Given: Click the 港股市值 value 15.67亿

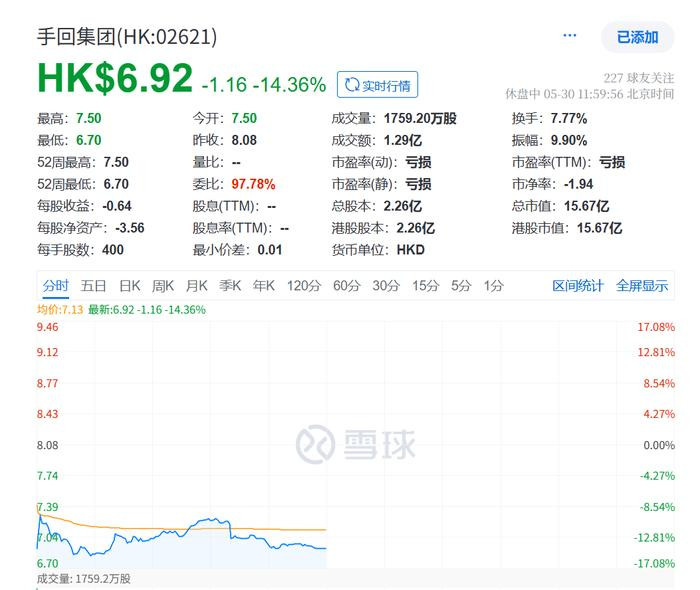Looking at the screenshot, I should pyautogui.click(x=599, y=228).
